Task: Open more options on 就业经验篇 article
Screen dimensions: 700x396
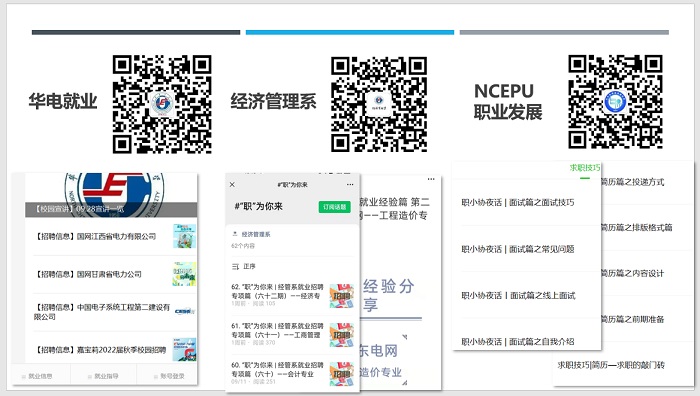Action: tap(431, 179)
